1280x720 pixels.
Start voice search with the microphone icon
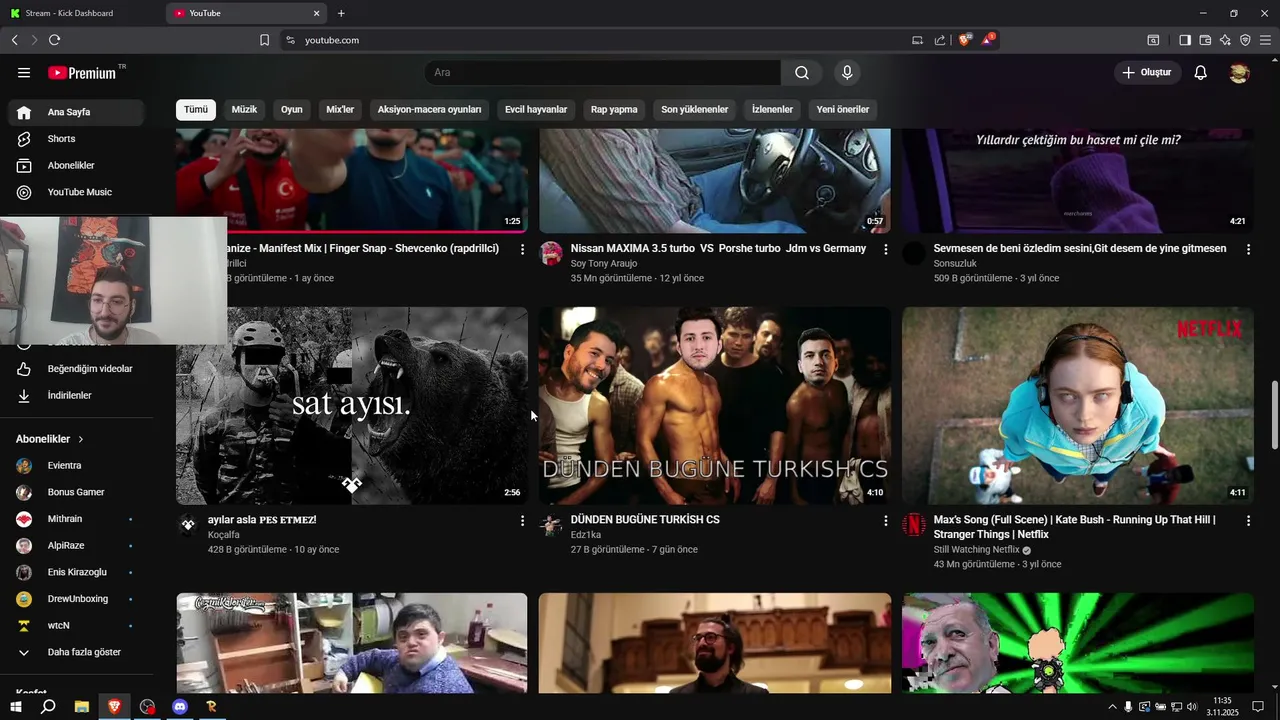pos(847,73)
